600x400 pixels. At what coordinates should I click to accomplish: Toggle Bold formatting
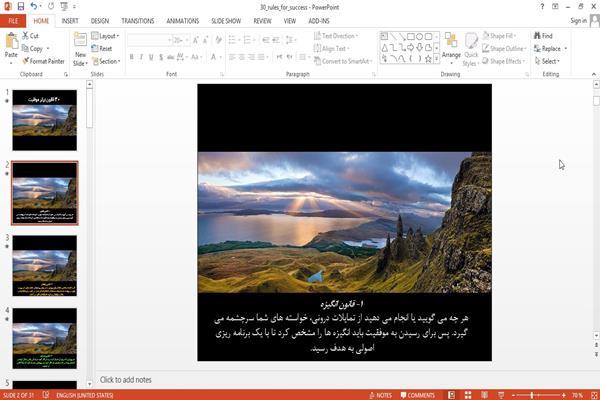[x=132, y=57]
